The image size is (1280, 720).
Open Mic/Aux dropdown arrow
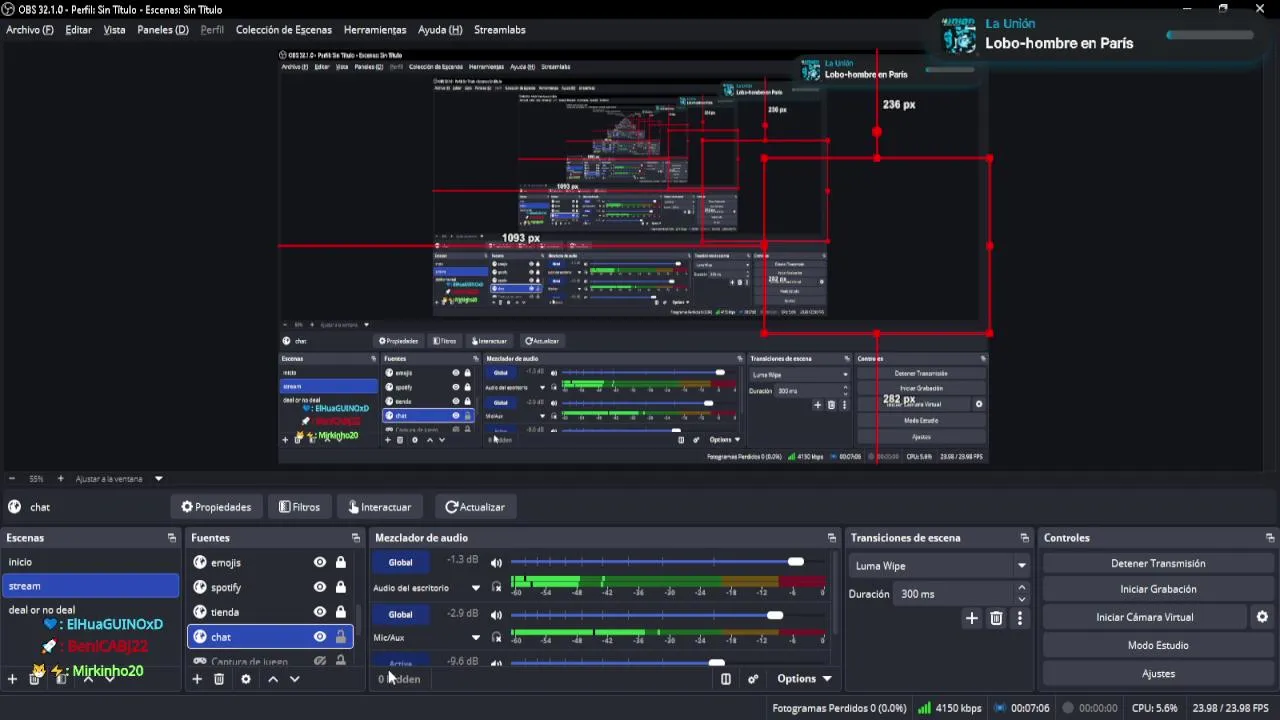(x=476, y=638)
